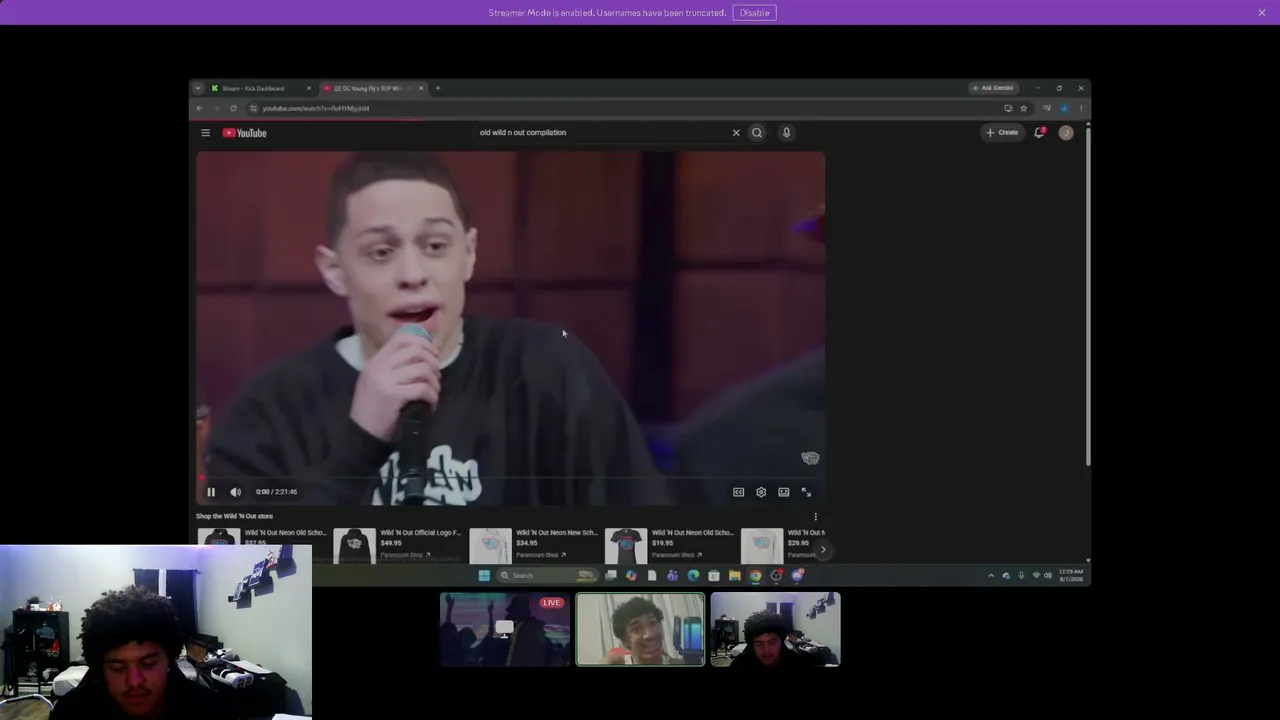Open more options for the Wild 'N Out store shelf
1280x720 pixels.
coord(815,517)
